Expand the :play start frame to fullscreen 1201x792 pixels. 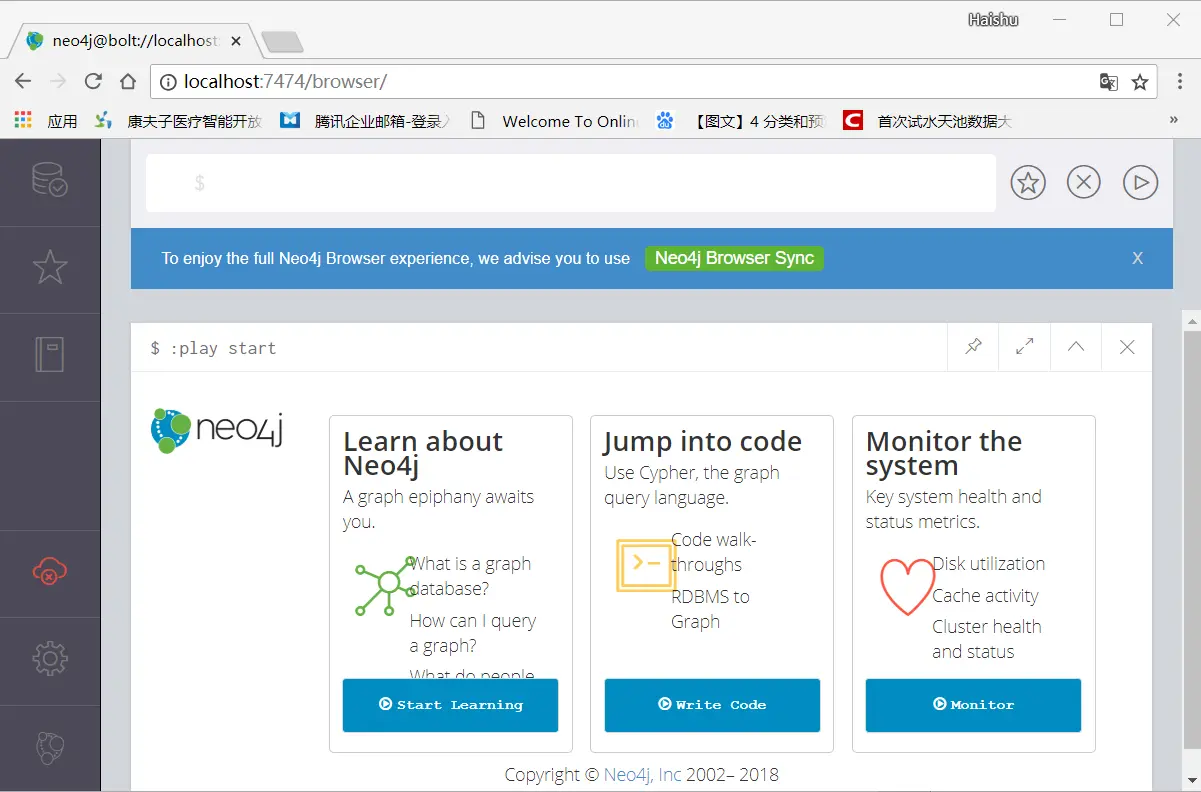[x=1025, y=347]
